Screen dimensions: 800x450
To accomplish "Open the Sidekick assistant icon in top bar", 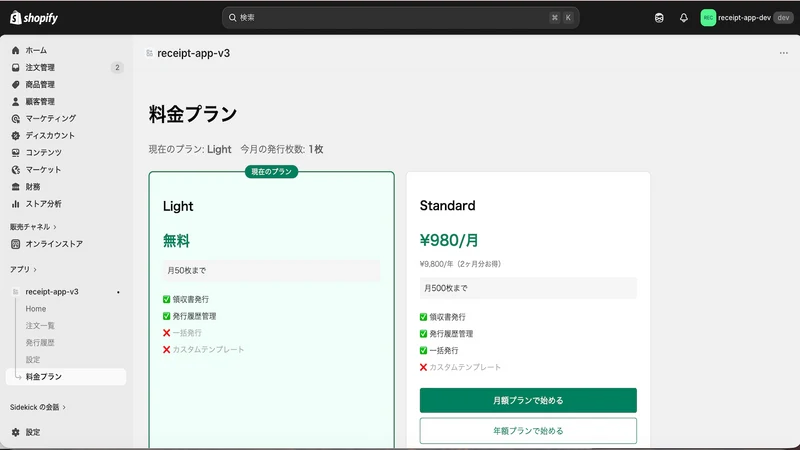I will tap(659, 18).
